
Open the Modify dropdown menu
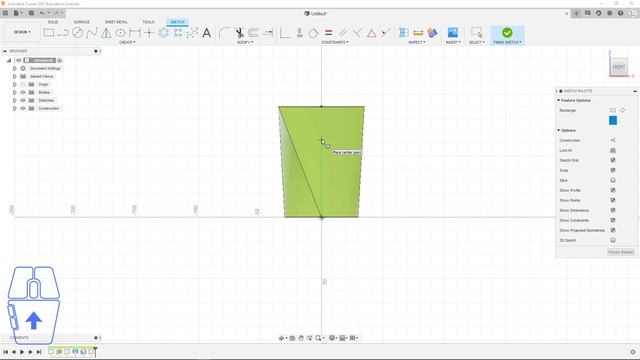click(245, 42)
